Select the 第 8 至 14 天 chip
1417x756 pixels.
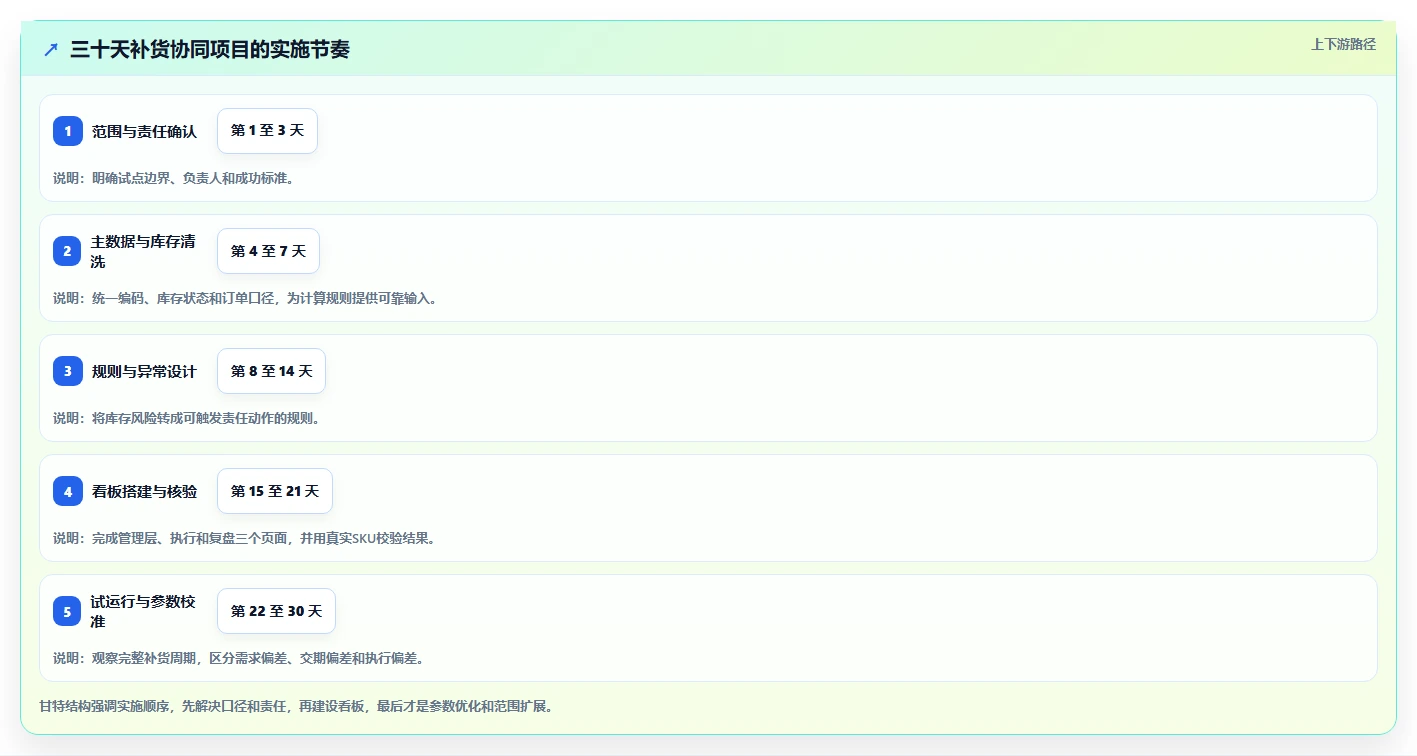(x=271, y=371)
